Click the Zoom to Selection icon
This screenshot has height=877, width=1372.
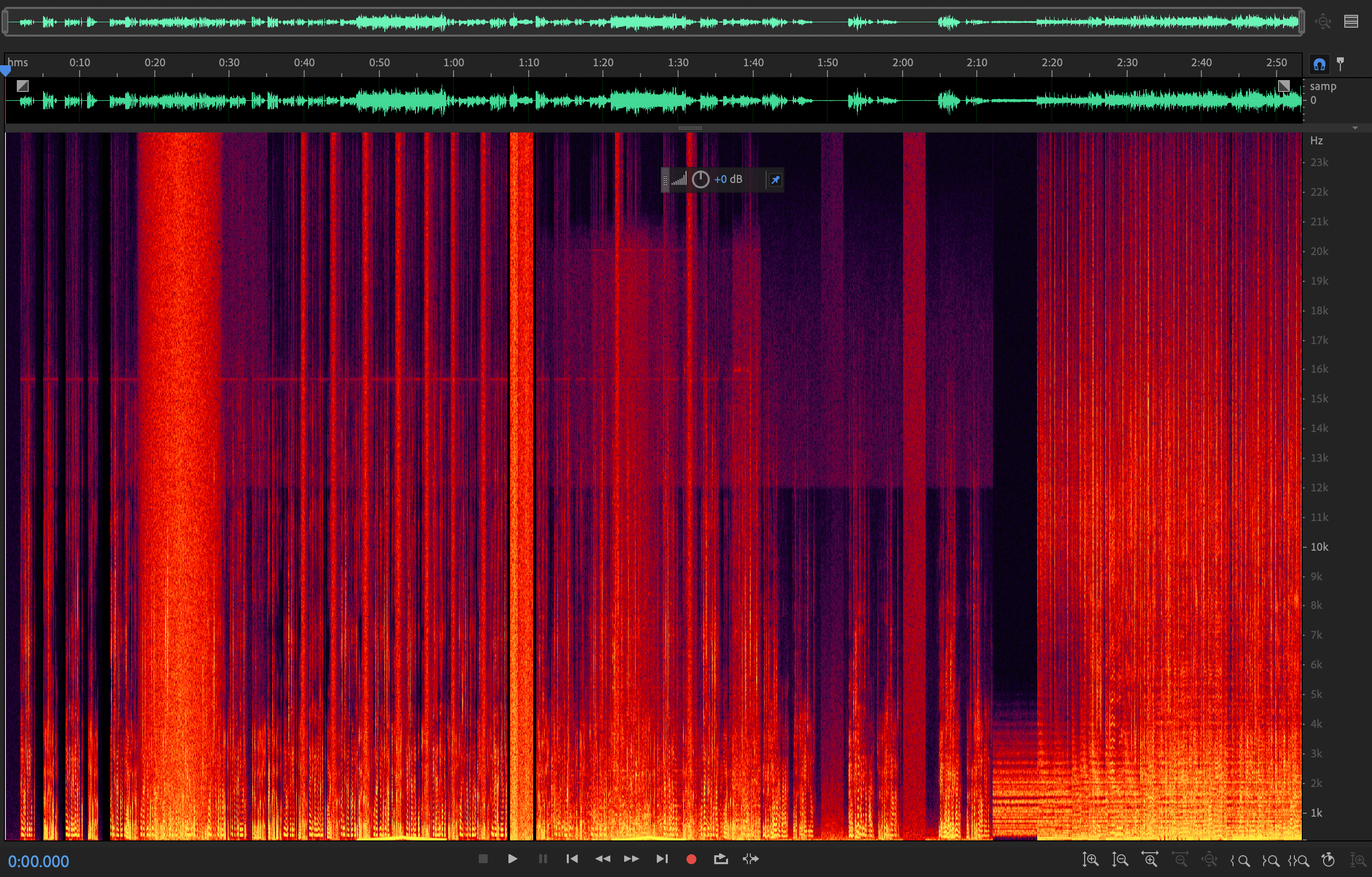tap(1298, 860)
